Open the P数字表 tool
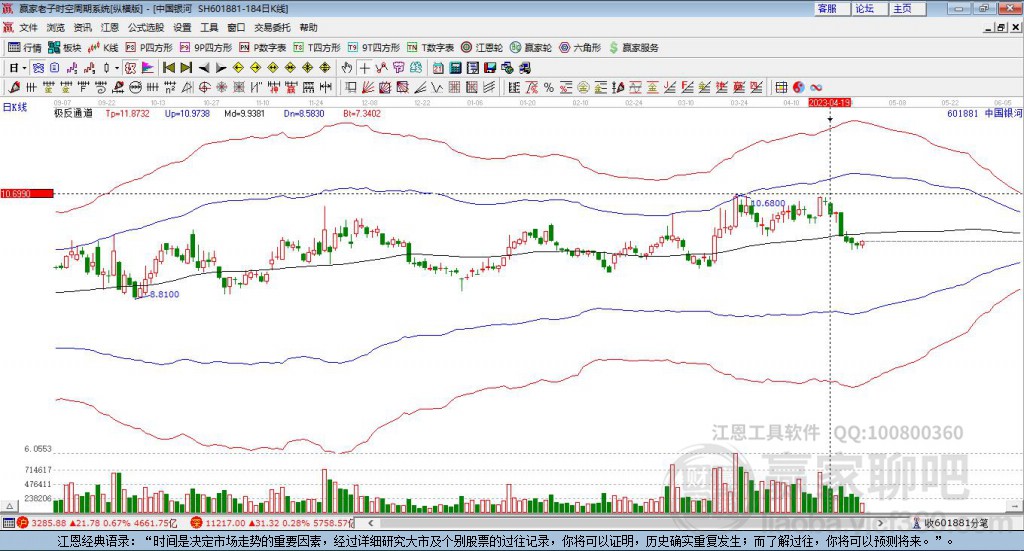This screenshot has height=551, width=1024. pos(263,48)
